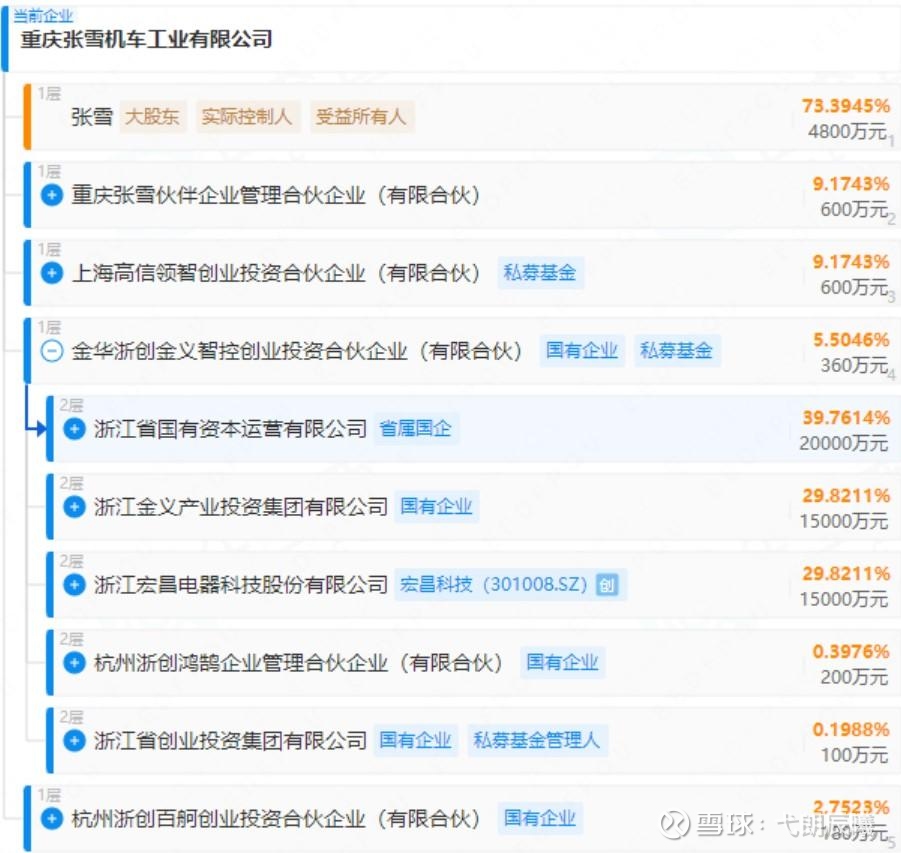This screenshot has height=853, width=901.
Task: Click the 受益所有人 tag
Action: (x=362, y=117)
